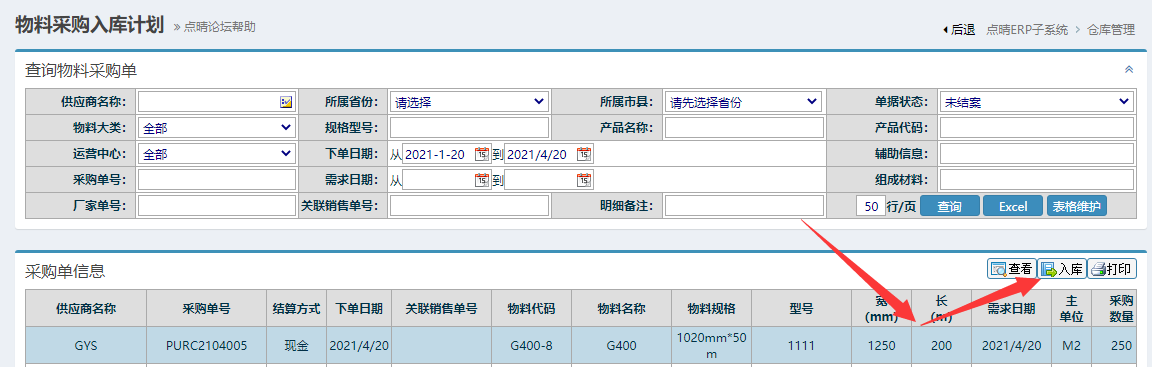The width and height of the screenshot is (1152, 367).
Task: Click the 打印 print button
Action: tap(1112, 269)
